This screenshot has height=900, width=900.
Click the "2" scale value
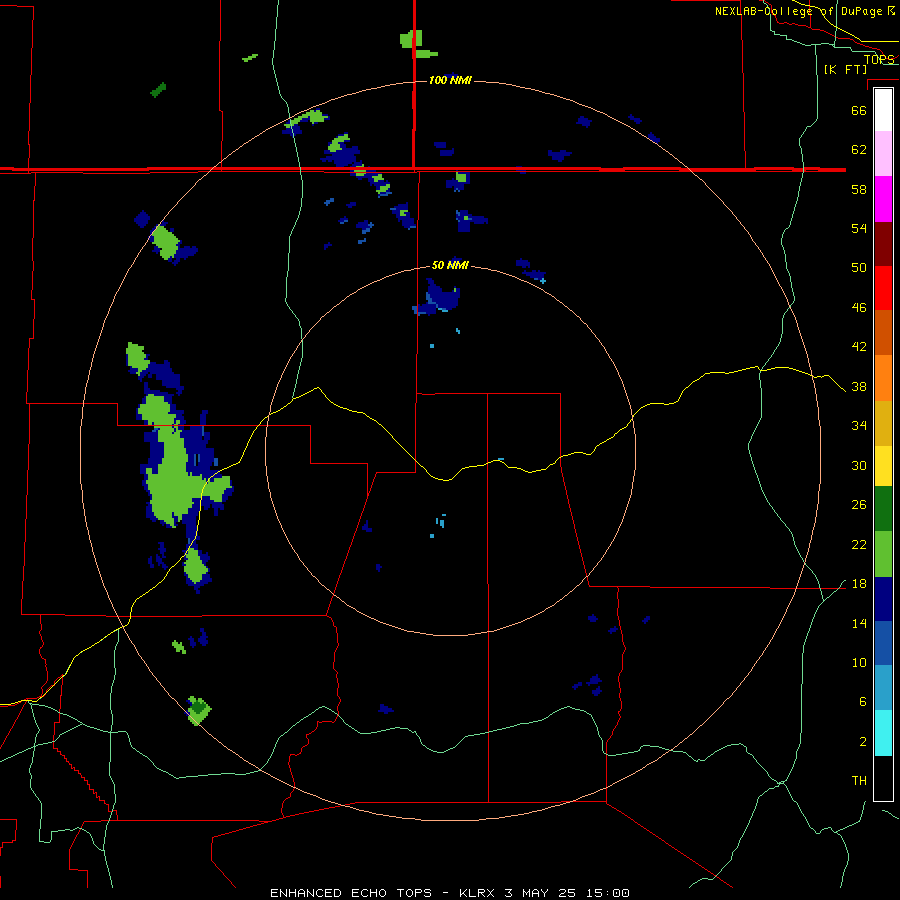click(x=863, y=741)
